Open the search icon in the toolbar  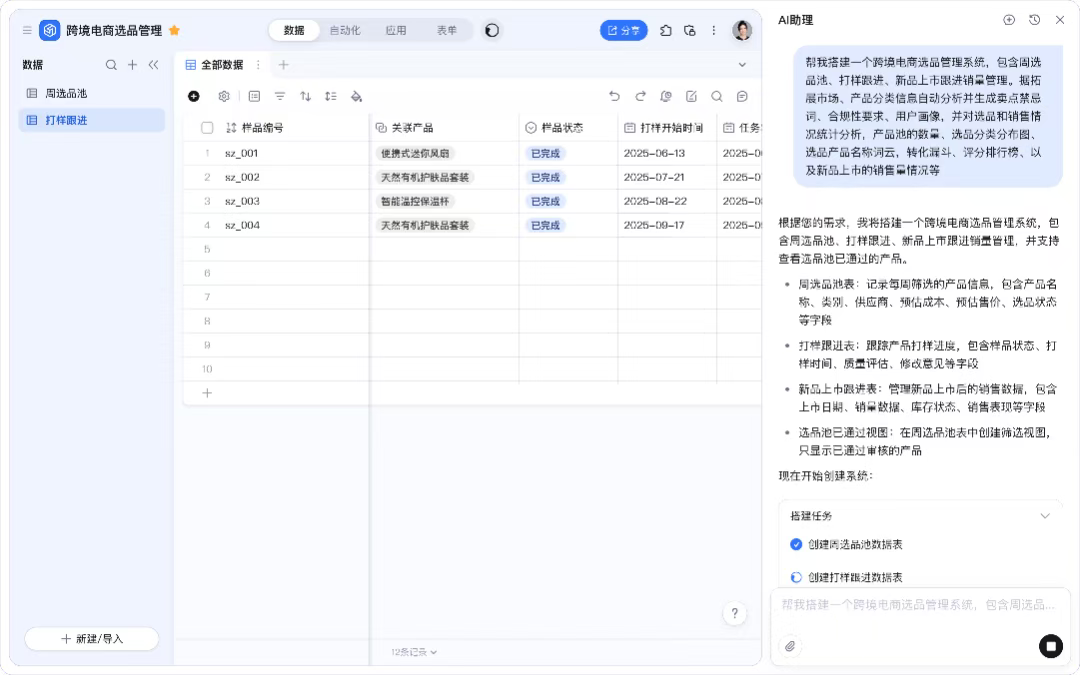[719, 96]
